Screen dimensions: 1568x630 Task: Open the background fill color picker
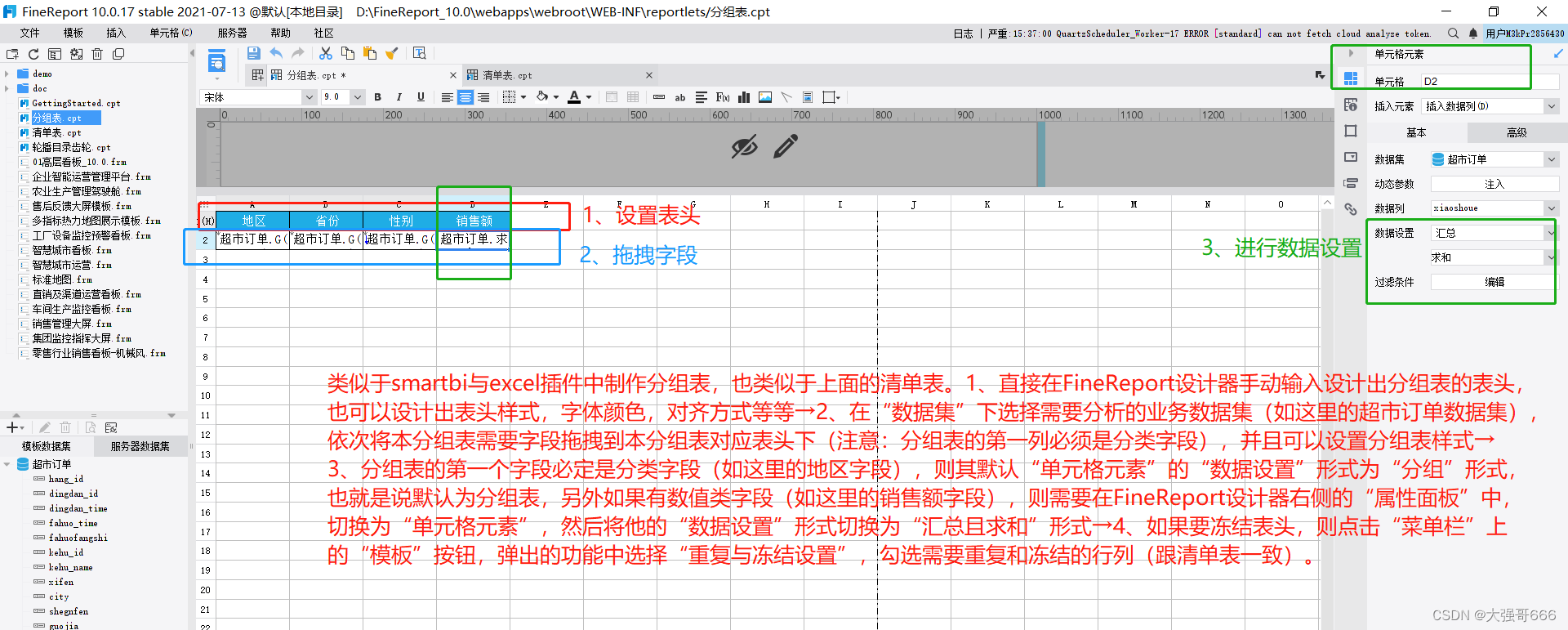click(x=541, y=97)
